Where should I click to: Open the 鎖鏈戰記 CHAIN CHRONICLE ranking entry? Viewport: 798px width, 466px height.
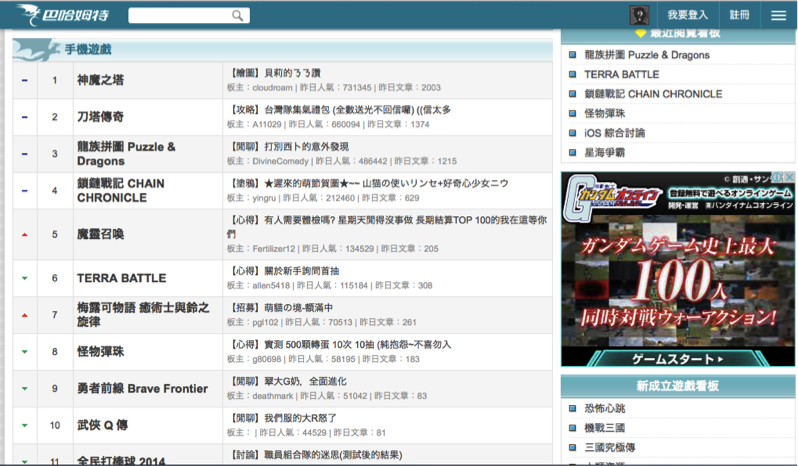121,190
